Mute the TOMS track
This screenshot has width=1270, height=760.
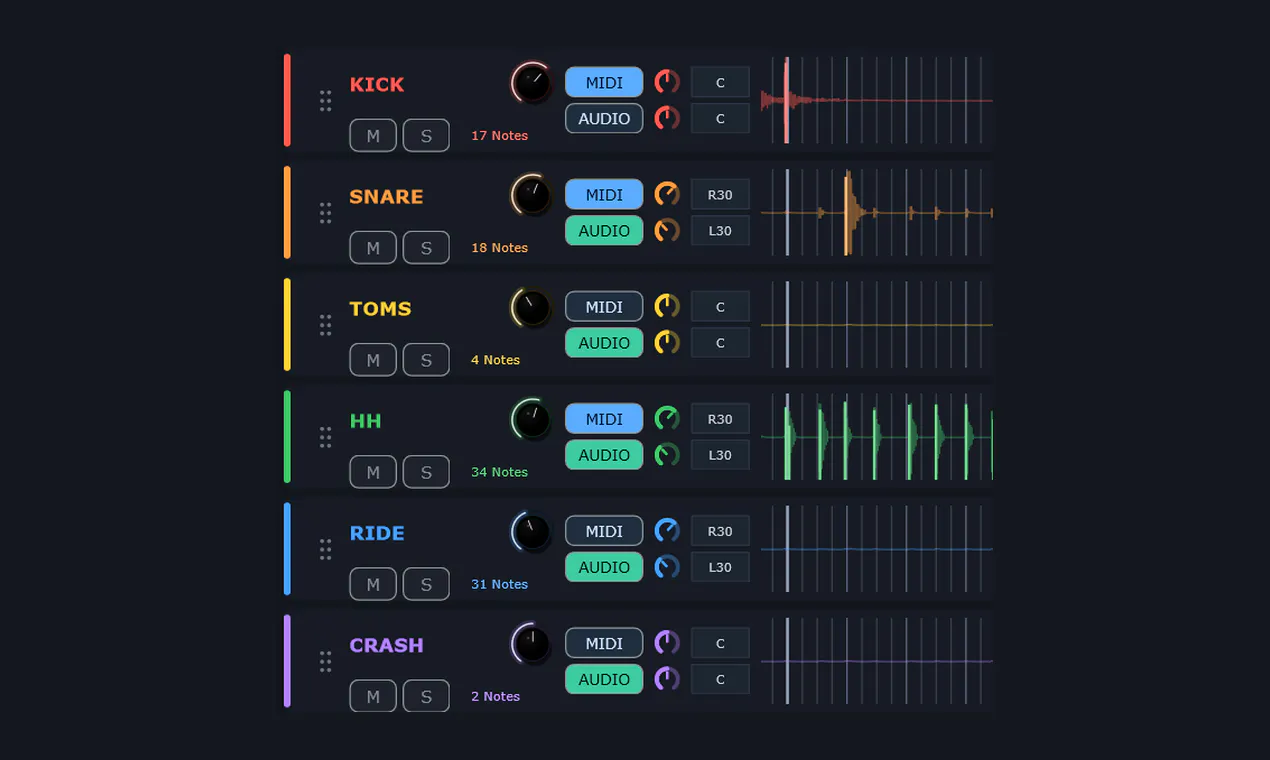pyautogui.click(x=373, y=360)
